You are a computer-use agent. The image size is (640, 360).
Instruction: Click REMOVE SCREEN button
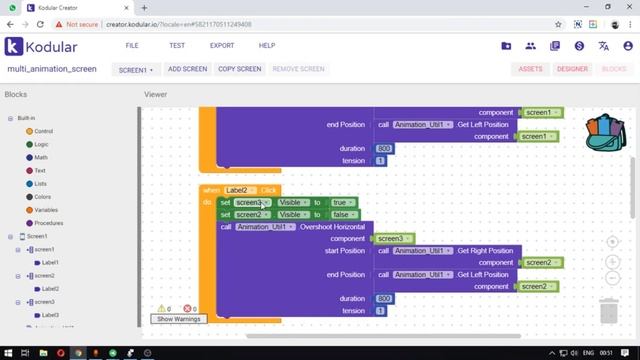click(x=298, y=69)
